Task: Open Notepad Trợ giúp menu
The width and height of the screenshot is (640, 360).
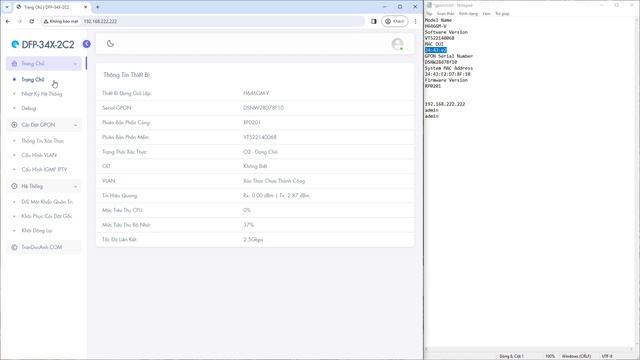Action: (502, 13)
